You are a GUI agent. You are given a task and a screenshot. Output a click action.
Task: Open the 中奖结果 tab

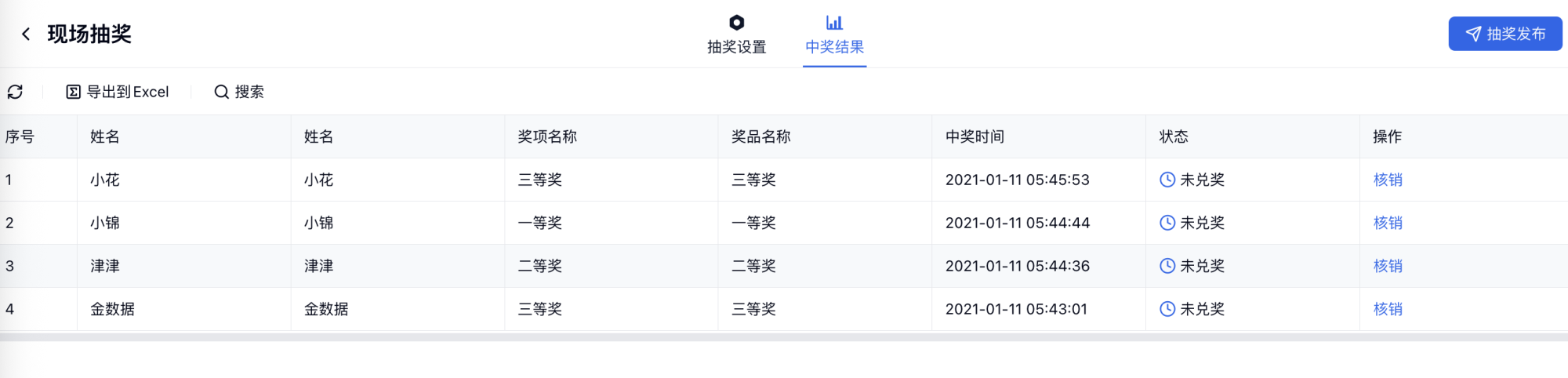tap(834, 46)
